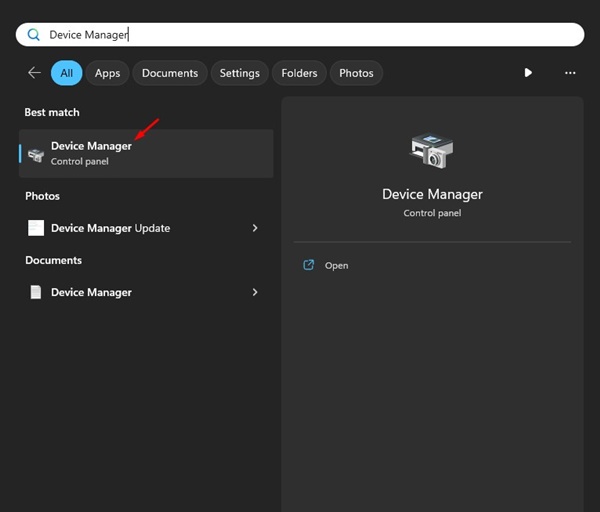The height and width of the screenshot is (512, 600).
Task: Click the Device Manager Update photo thumbnail icon
Action: point(36,228)
